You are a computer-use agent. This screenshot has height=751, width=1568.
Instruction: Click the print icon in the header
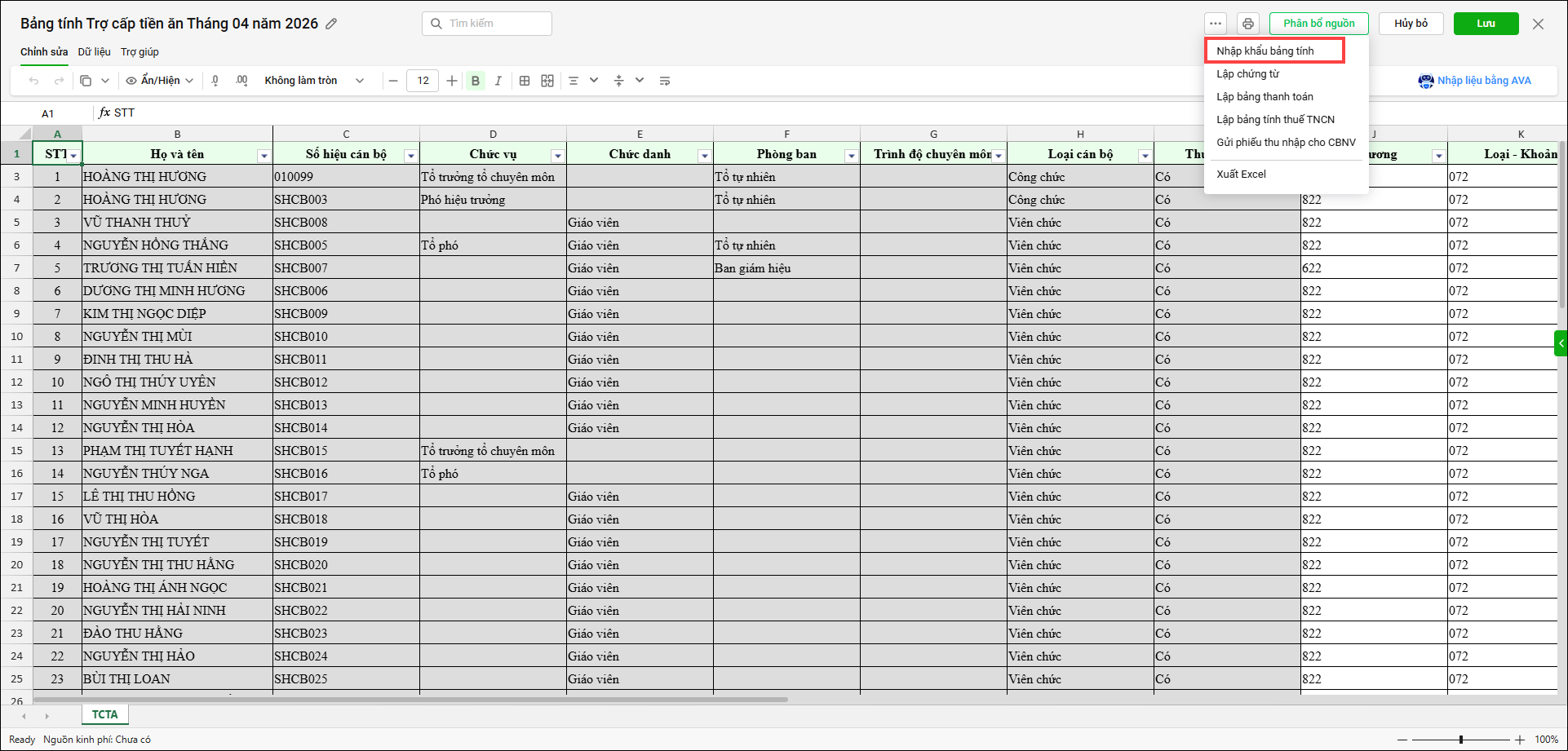tap(1247, 24)
